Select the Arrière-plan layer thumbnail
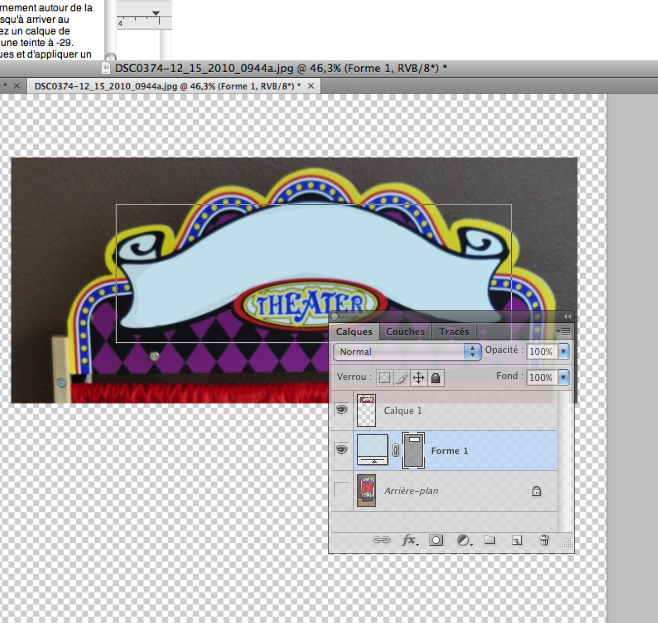658x623 pixels. [366, 490]
